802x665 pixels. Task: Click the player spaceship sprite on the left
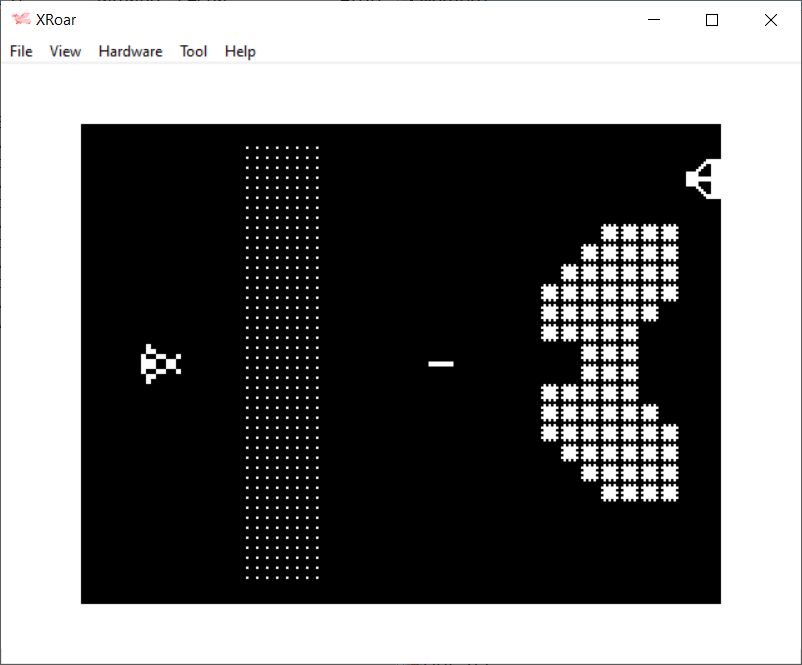pyautogui.click(x=160, y=364)
